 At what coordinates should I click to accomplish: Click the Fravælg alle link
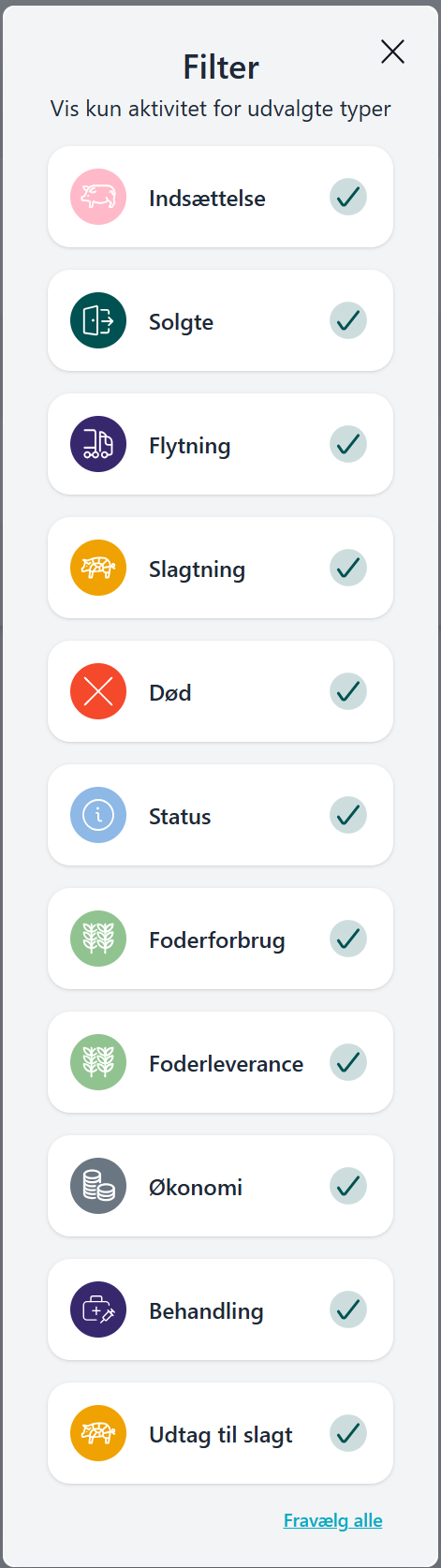click(x=333, y=1520)
